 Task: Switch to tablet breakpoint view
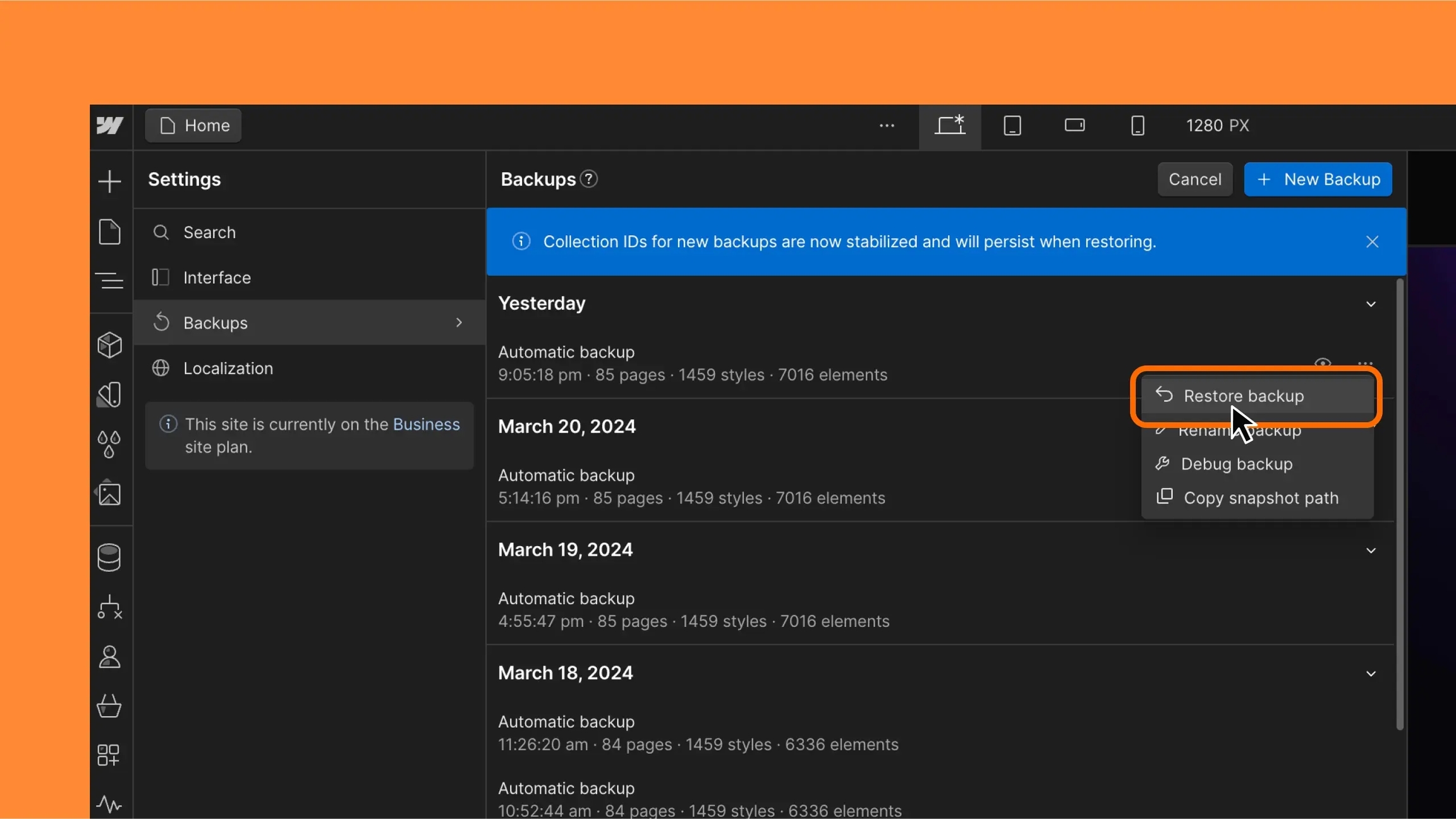1012,125
